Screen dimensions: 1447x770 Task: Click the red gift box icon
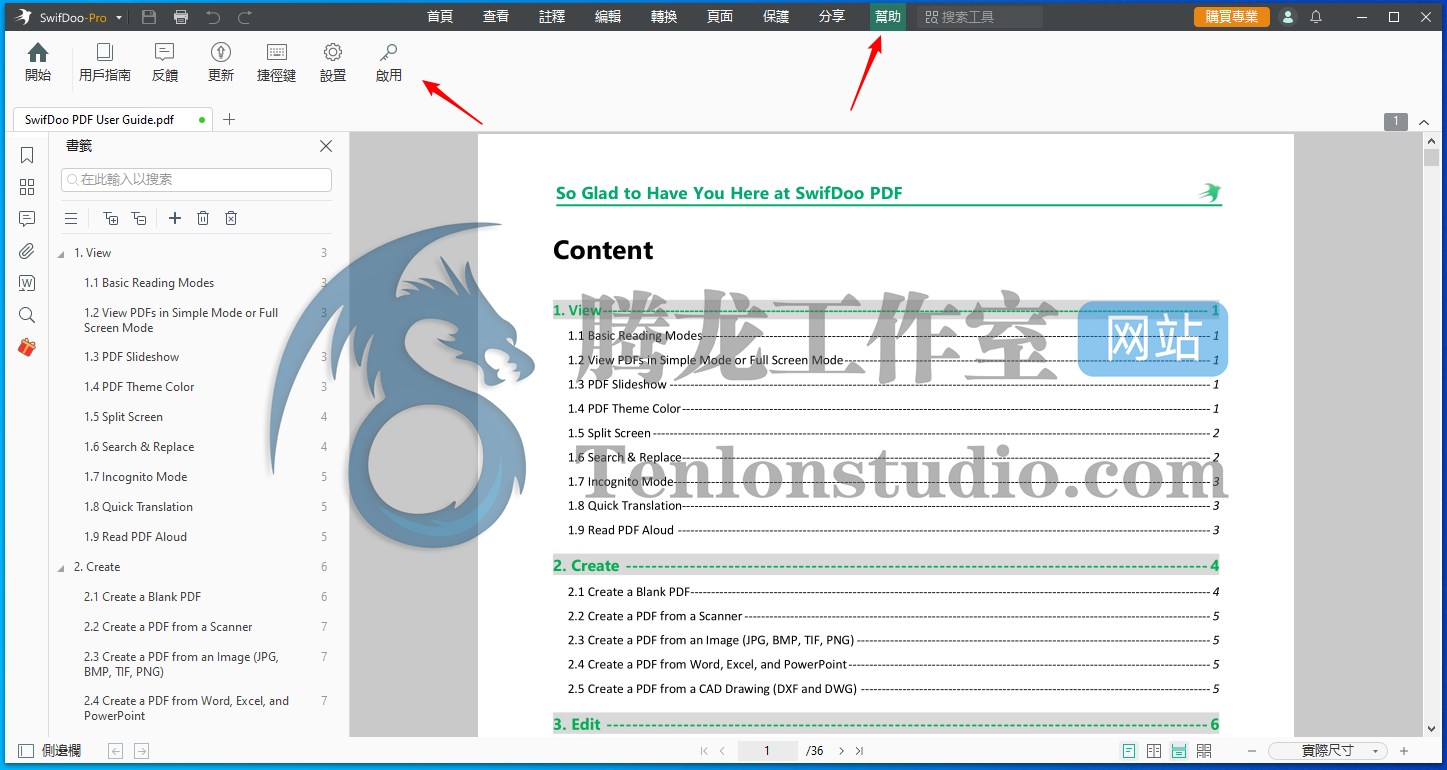click(x=27, y=347)
